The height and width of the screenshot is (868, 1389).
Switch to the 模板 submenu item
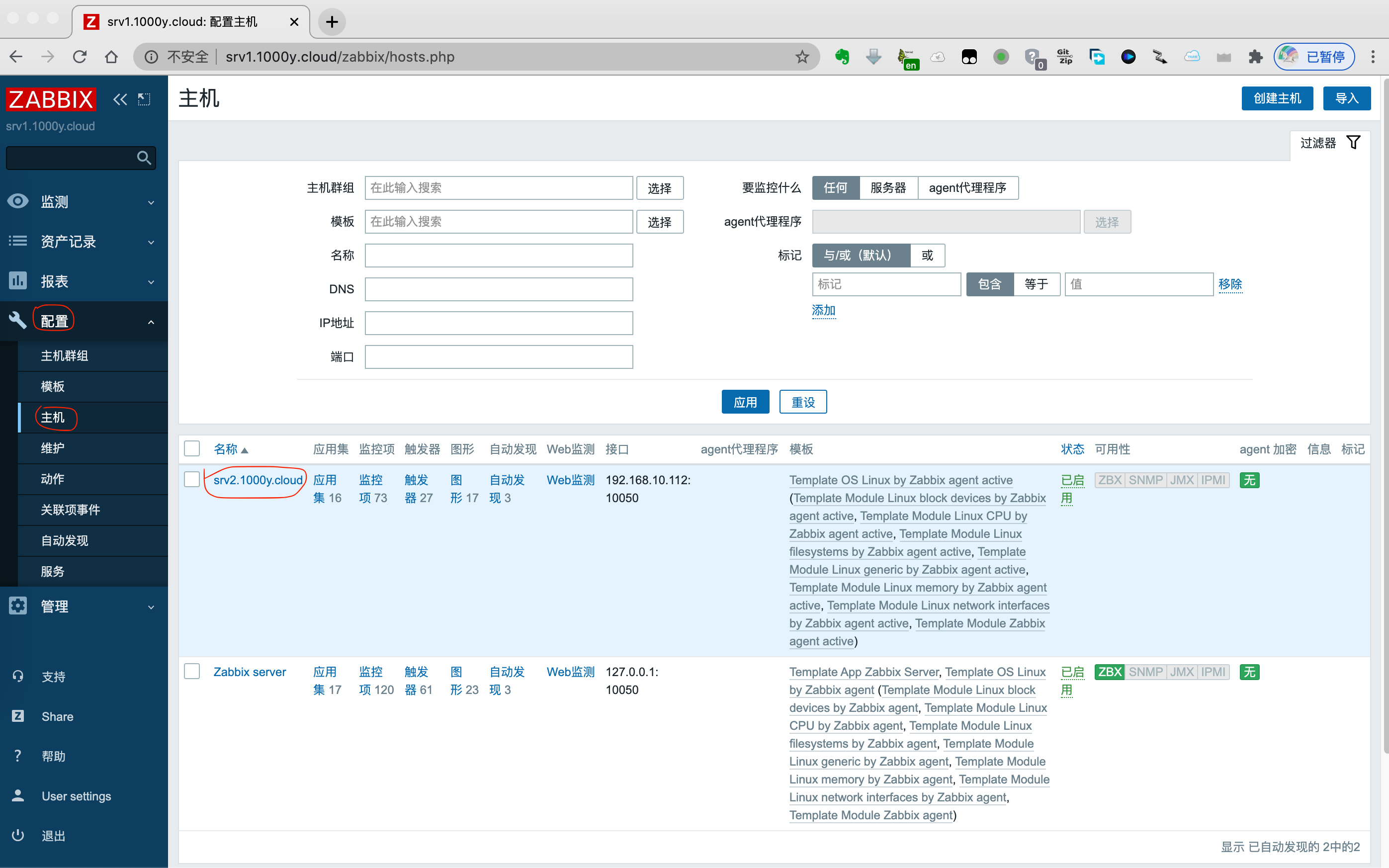click(52, 386)
